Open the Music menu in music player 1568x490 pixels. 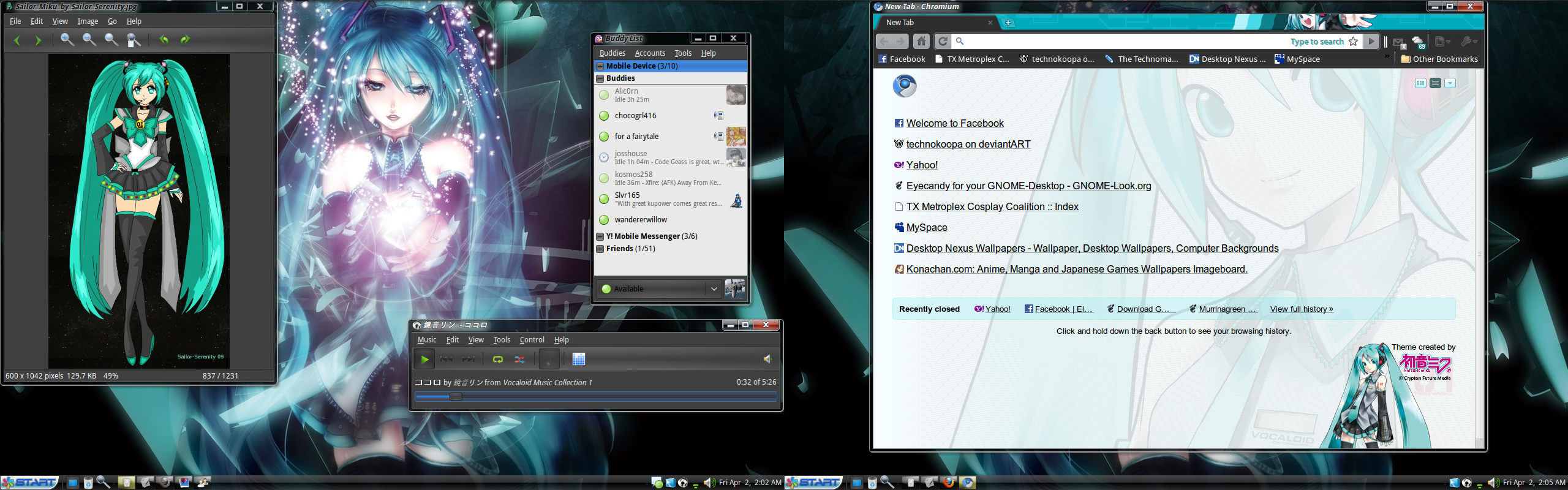point(427,340)
